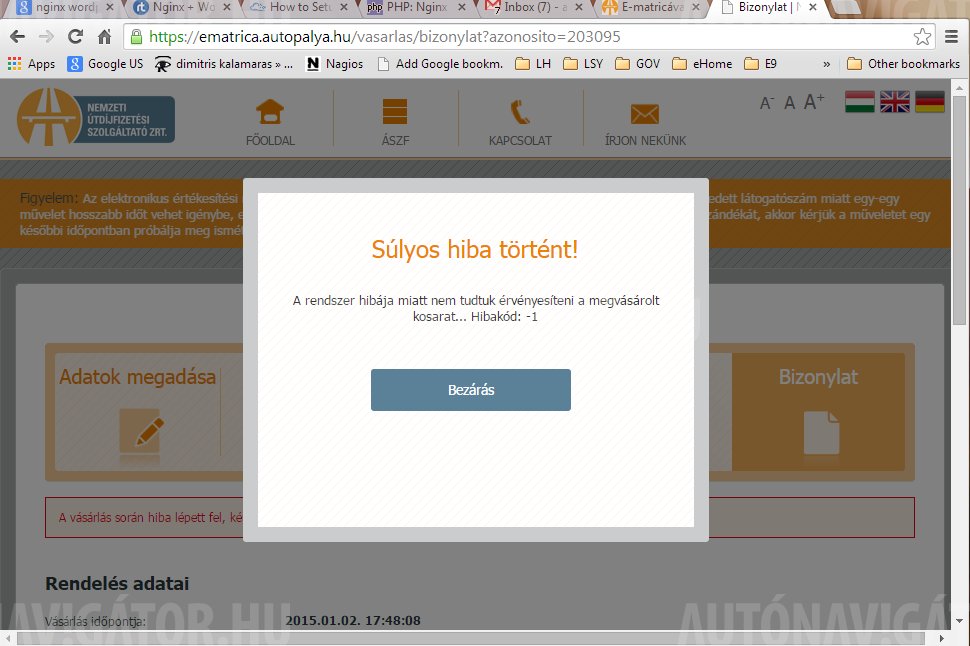Open the ÁSZF terms icon

(x=395, y=112)
